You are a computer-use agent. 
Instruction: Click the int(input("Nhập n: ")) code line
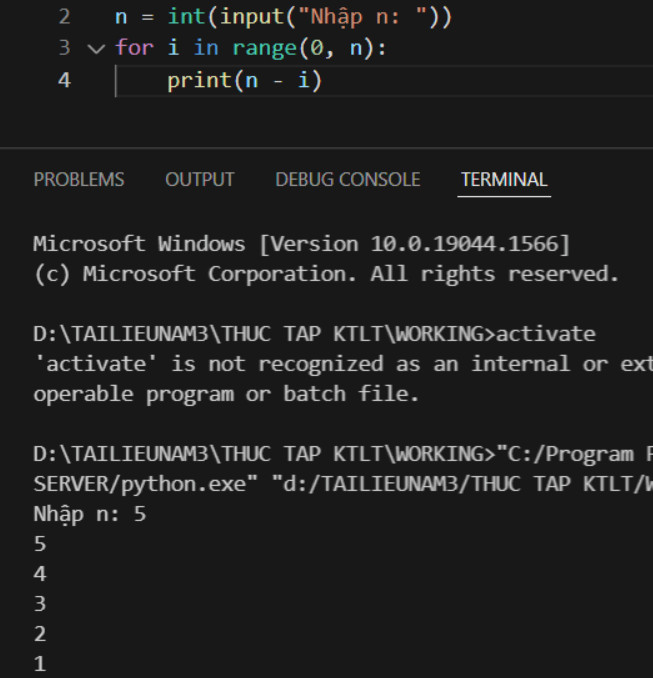click(283, 17)
